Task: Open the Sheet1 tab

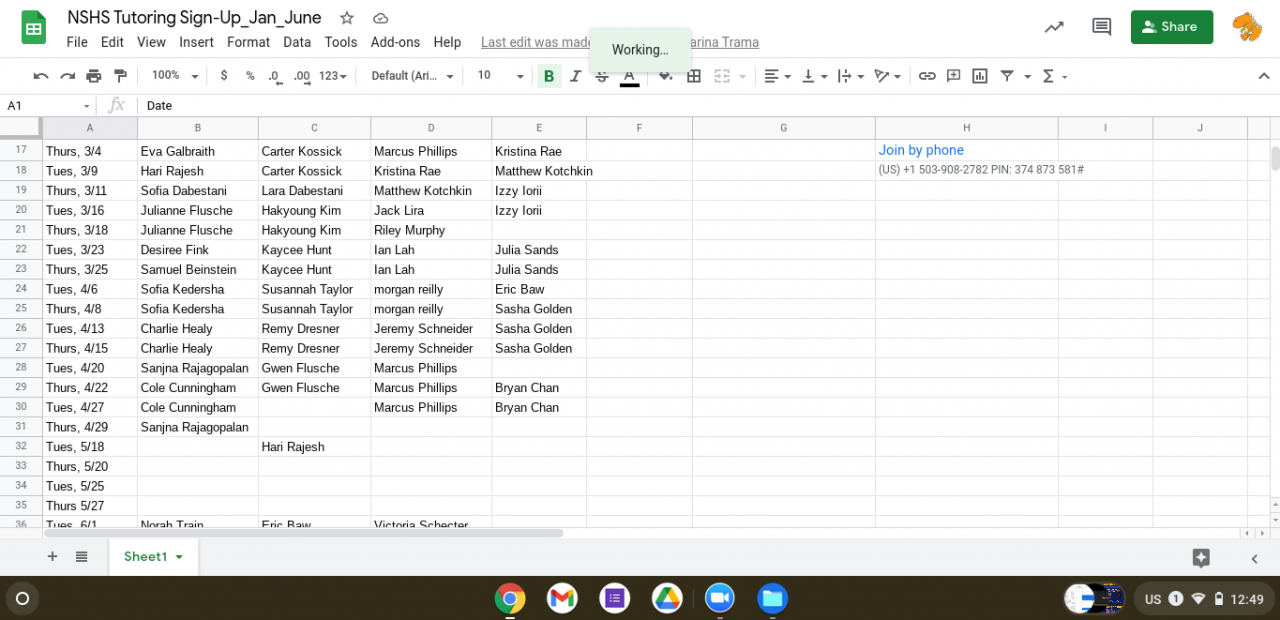Action: pos(153,557)
